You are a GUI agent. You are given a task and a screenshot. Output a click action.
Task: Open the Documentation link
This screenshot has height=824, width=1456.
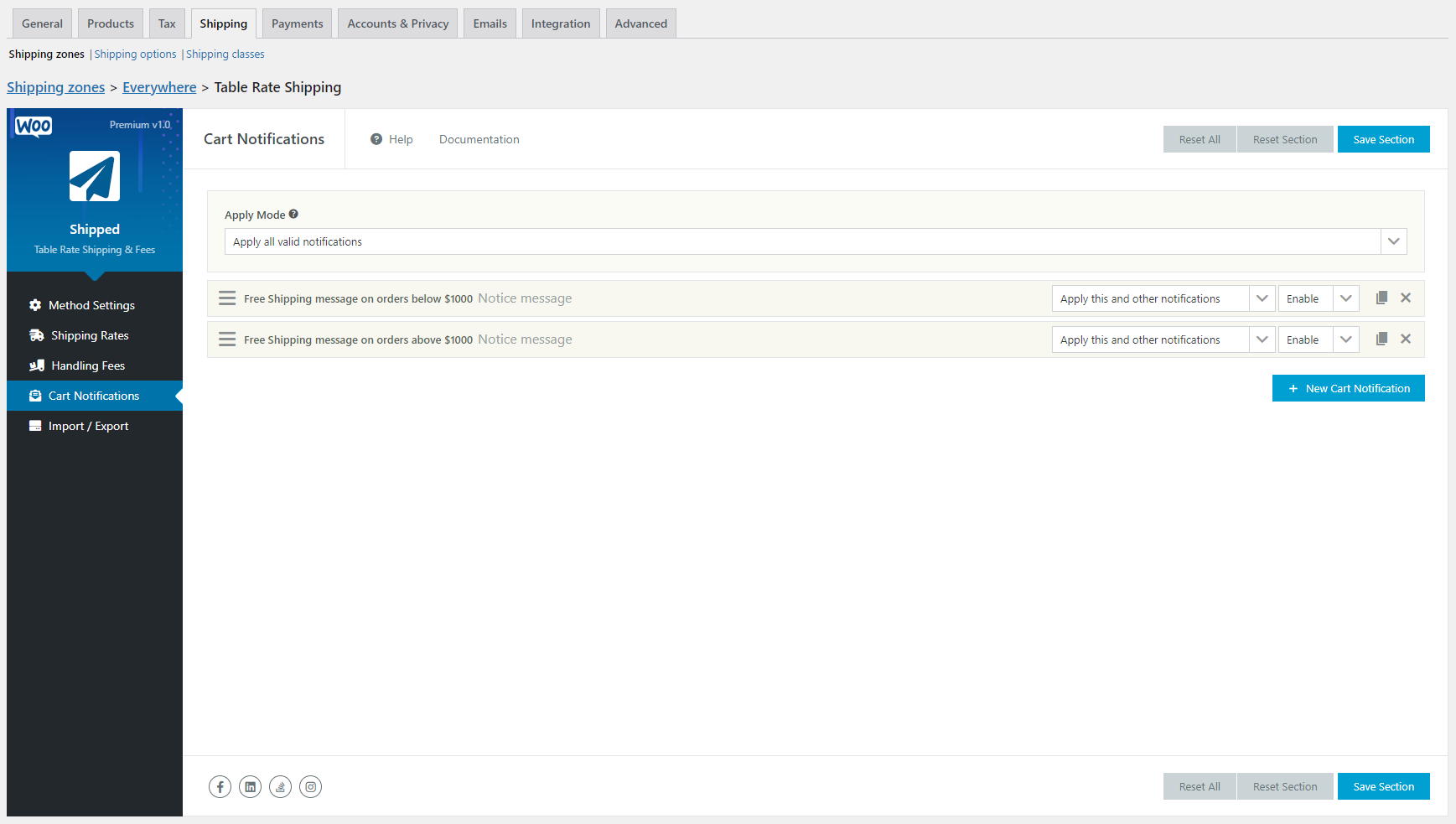coord(479,139)
